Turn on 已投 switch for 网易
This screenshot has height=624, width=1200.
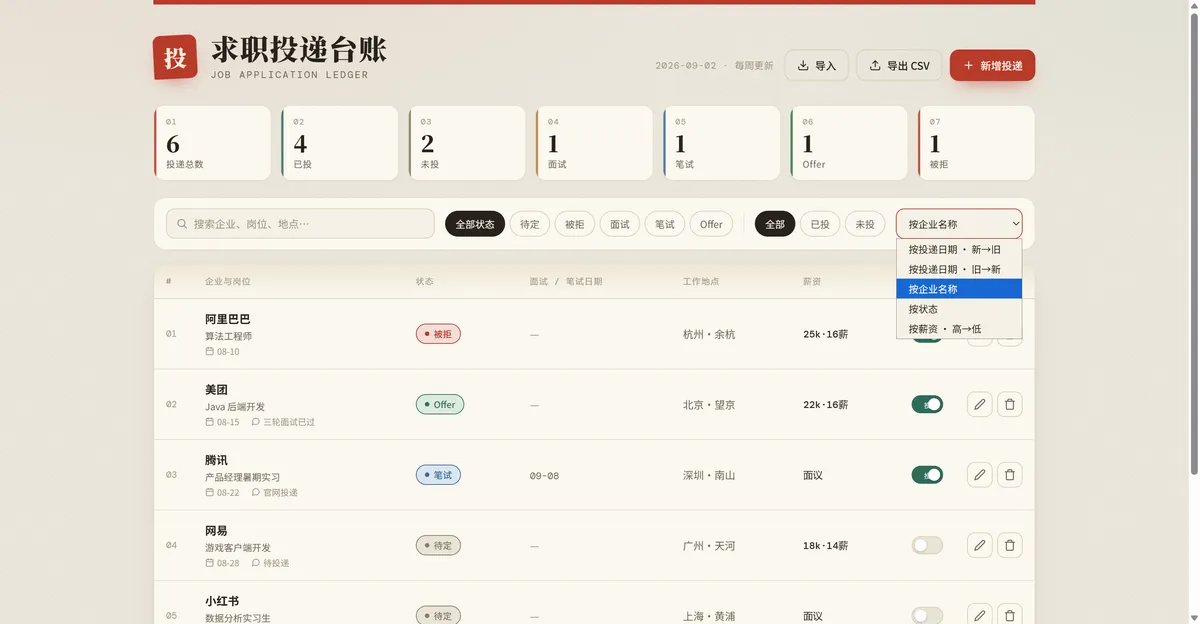[x=927, y=545]
